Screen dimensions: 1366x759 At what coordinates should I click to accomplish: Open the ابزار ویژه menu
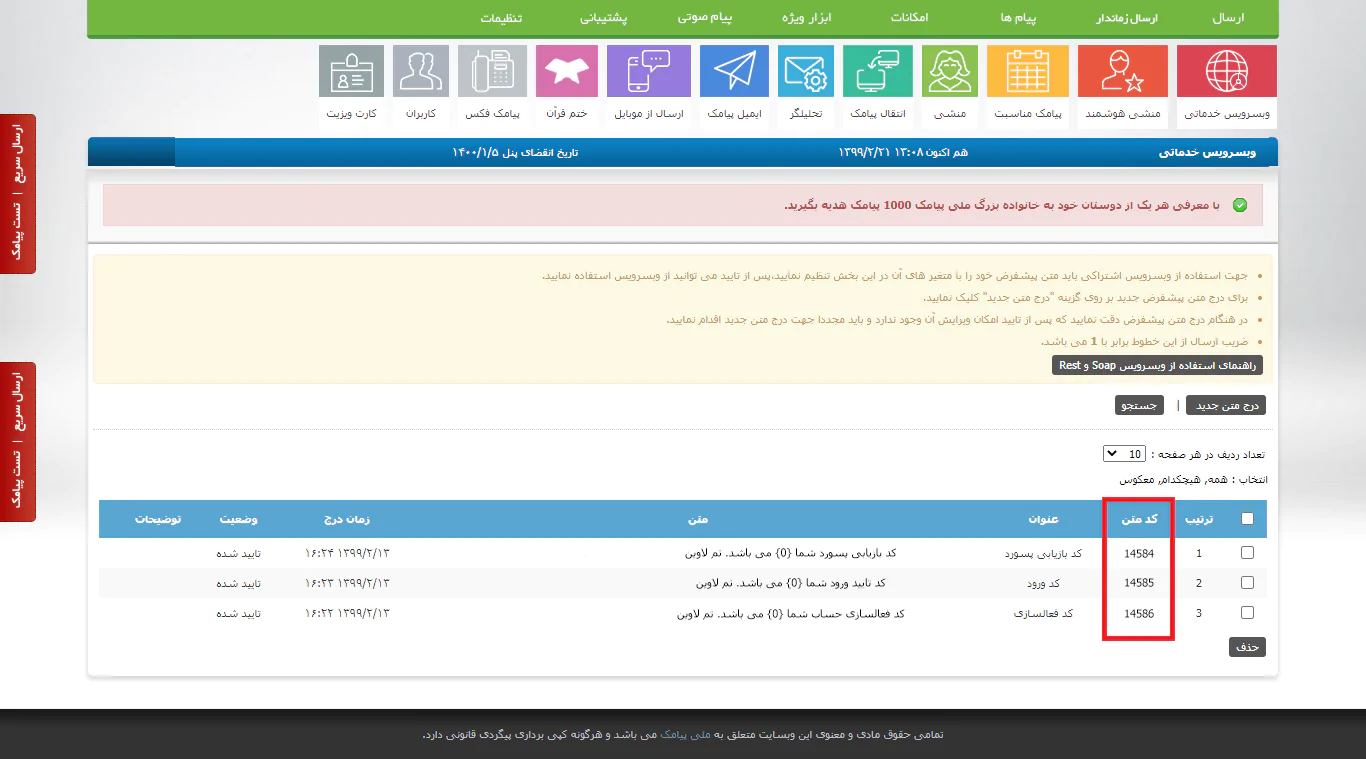pos(806,18)
